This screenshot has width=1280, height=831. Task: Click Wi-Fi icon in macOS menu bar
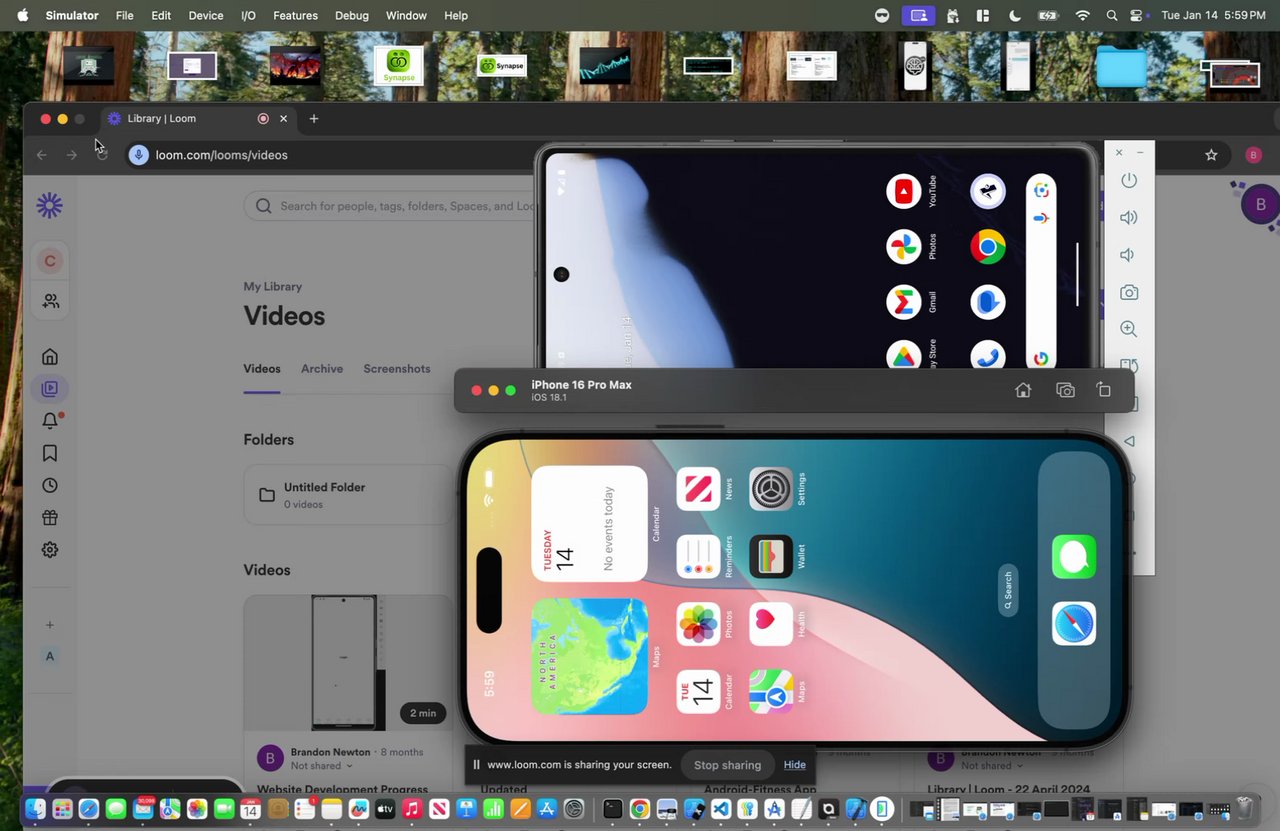1082,16
